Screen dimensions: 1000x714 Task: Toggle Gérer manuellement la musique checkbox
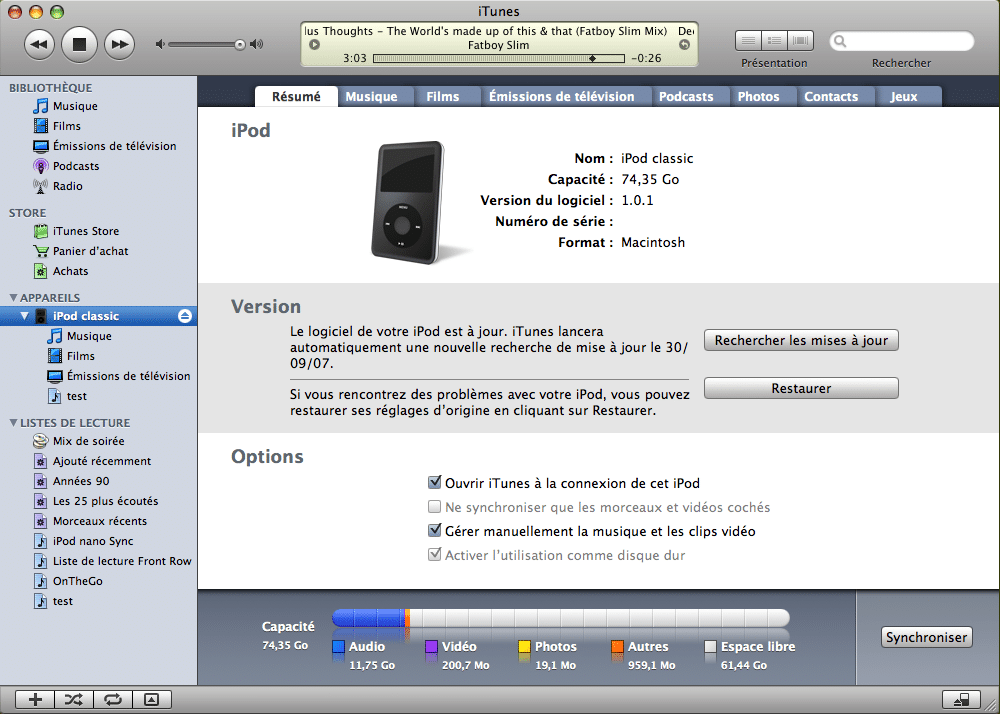pyautogui.click(x=434, y=530)
